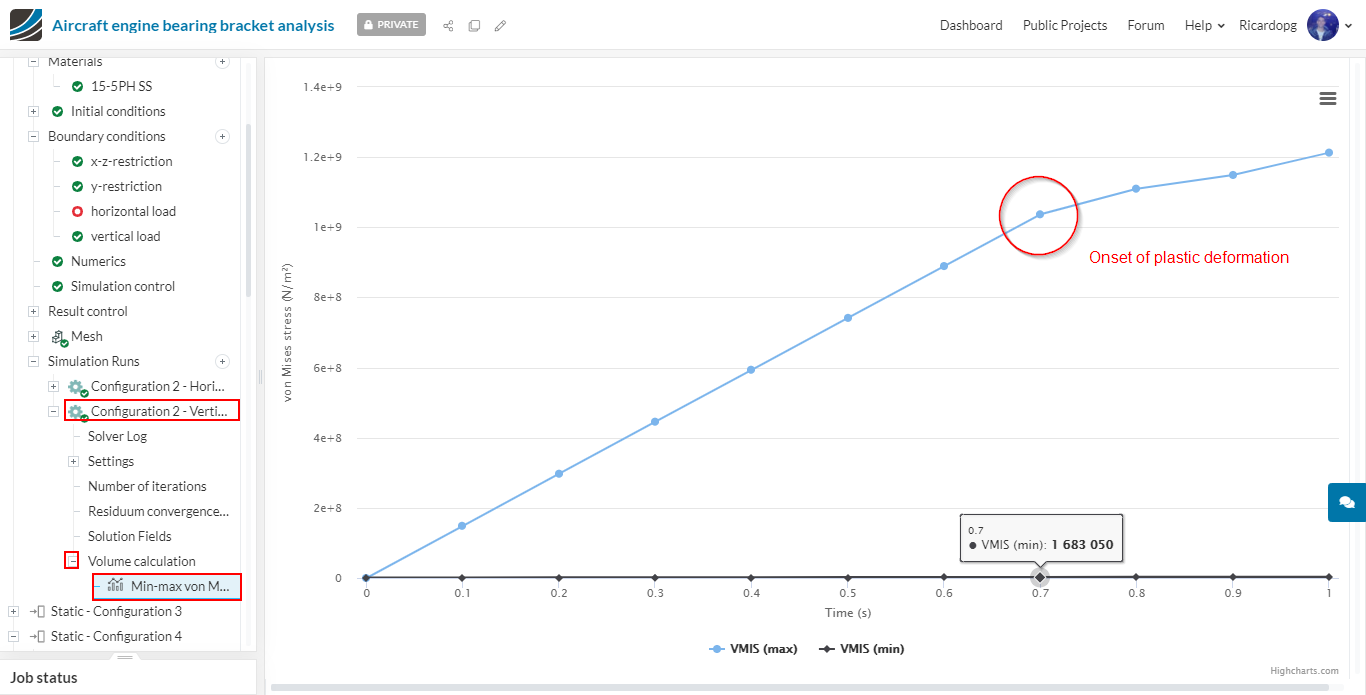Click gear icon of Configuration 2 - Verti run

(77, 412)
